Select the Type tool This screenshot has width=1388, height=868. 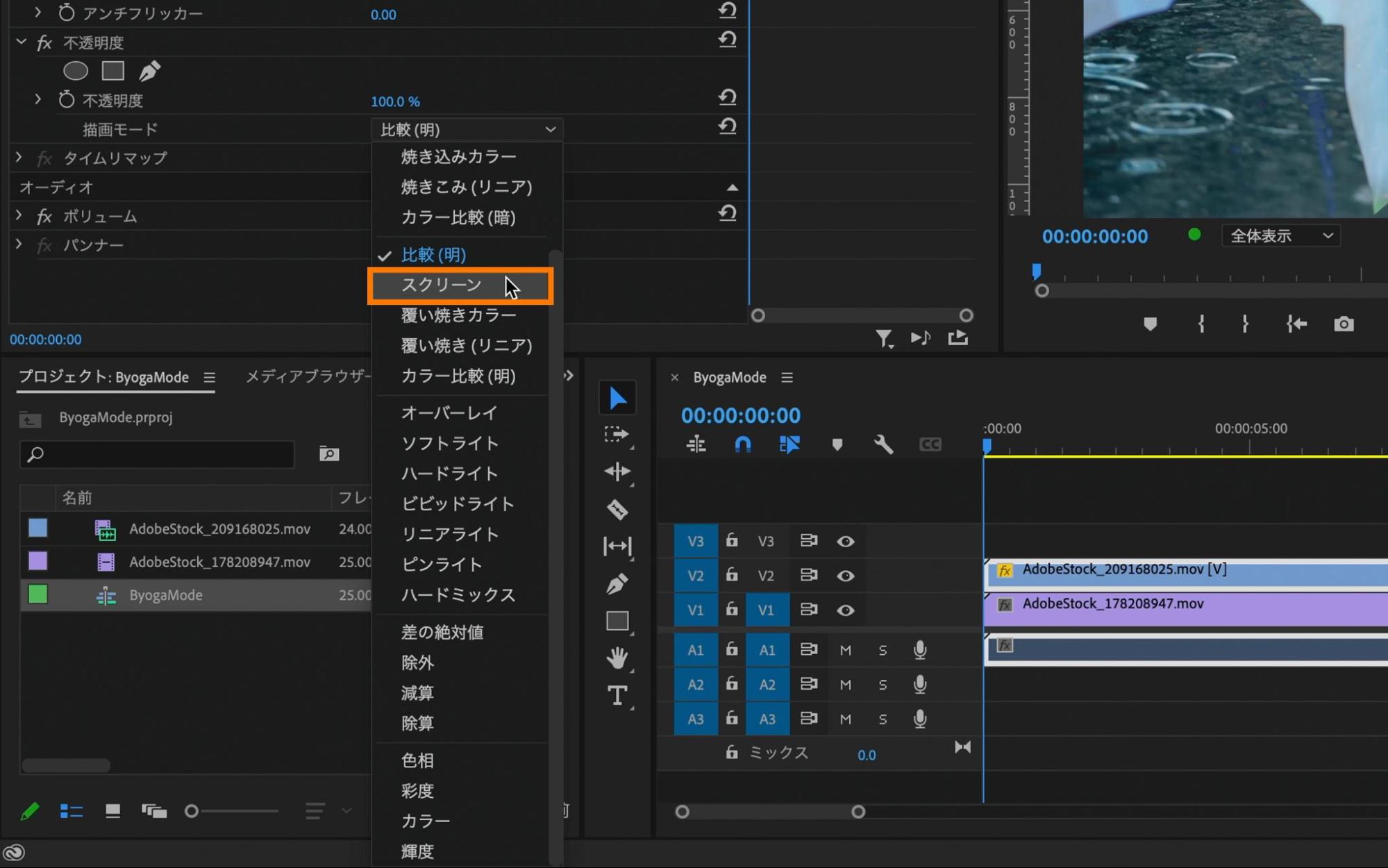click(x=617, y=695)
